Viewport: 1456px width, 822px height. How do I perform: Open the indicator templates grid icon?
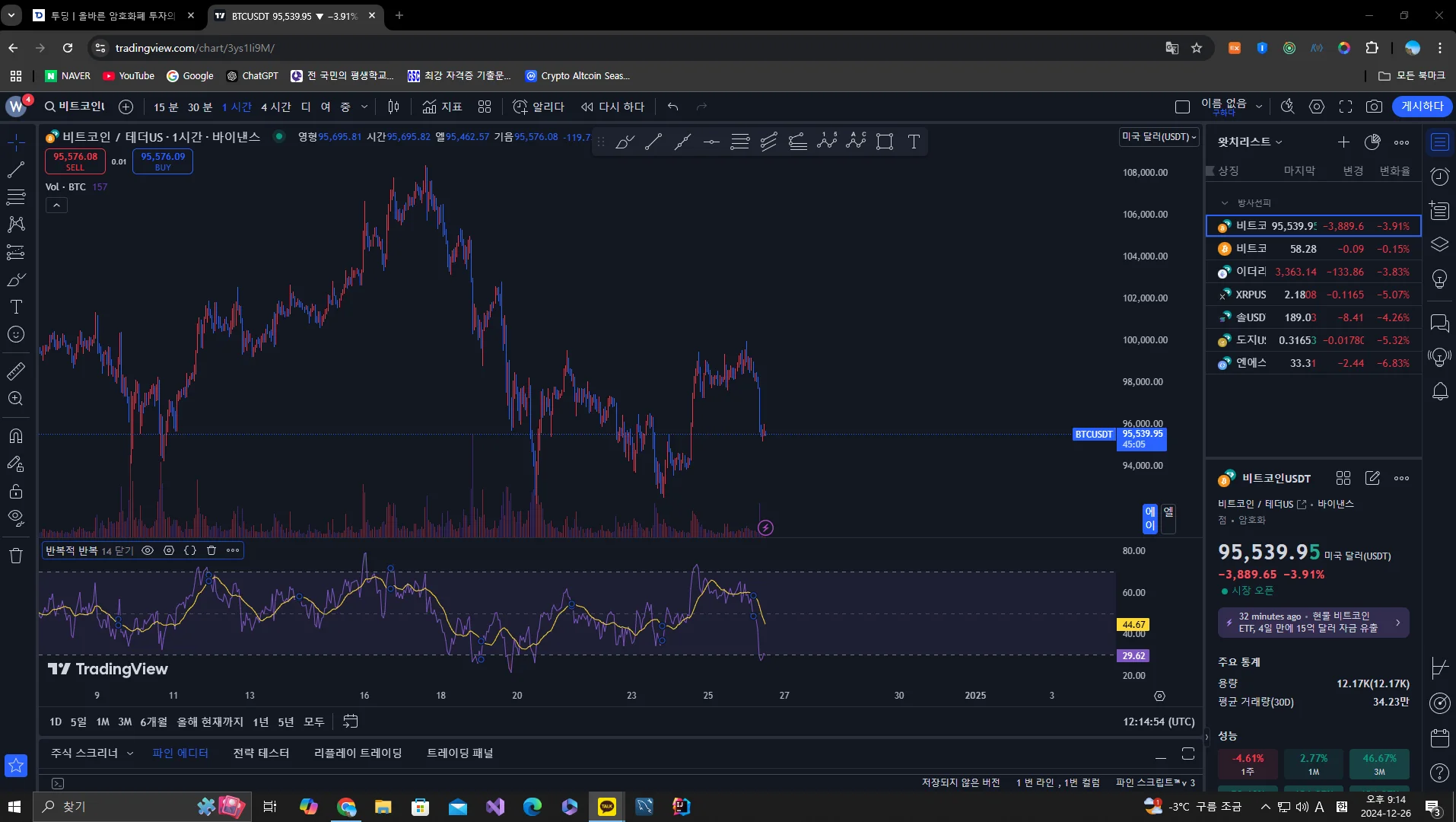pos(485,107)
